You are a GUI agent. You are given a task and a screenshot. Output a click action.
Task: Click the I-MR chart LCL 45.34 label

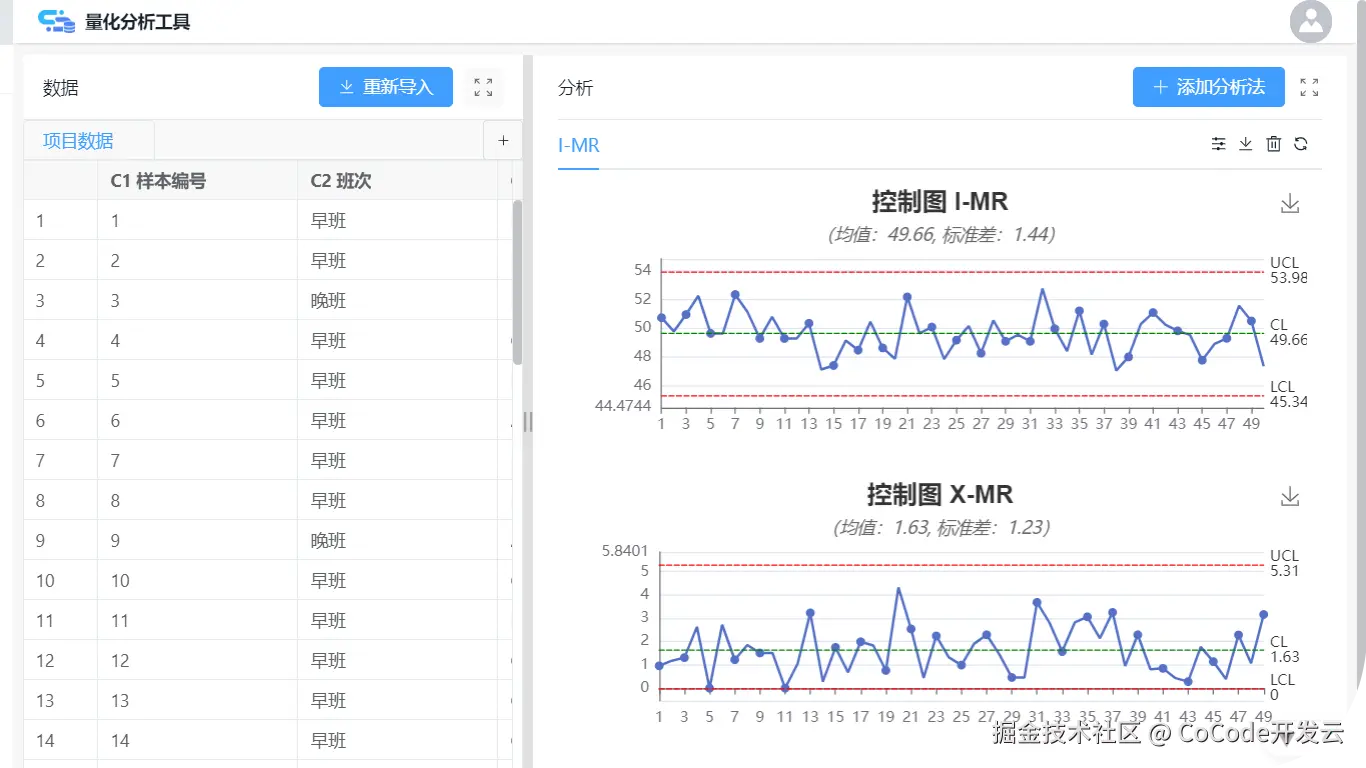coord(1288,394)
